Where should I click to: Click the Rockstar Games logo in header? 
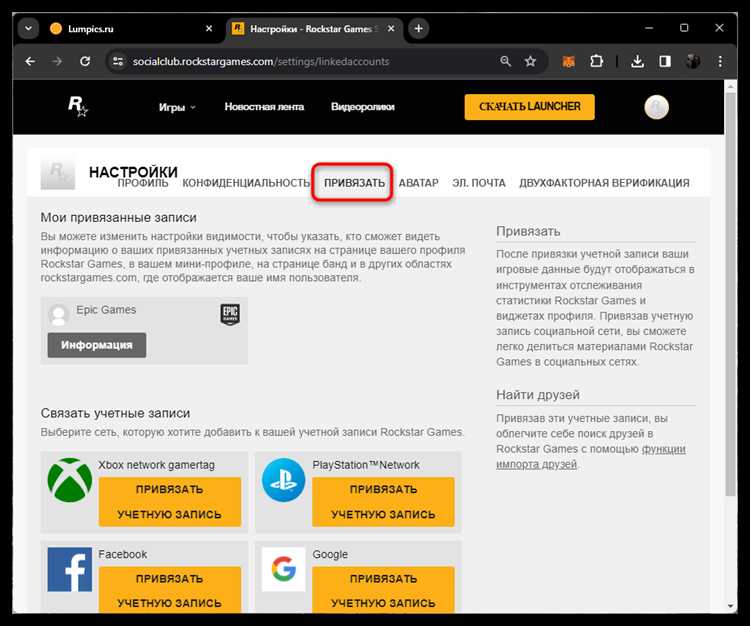click(77, 106)
